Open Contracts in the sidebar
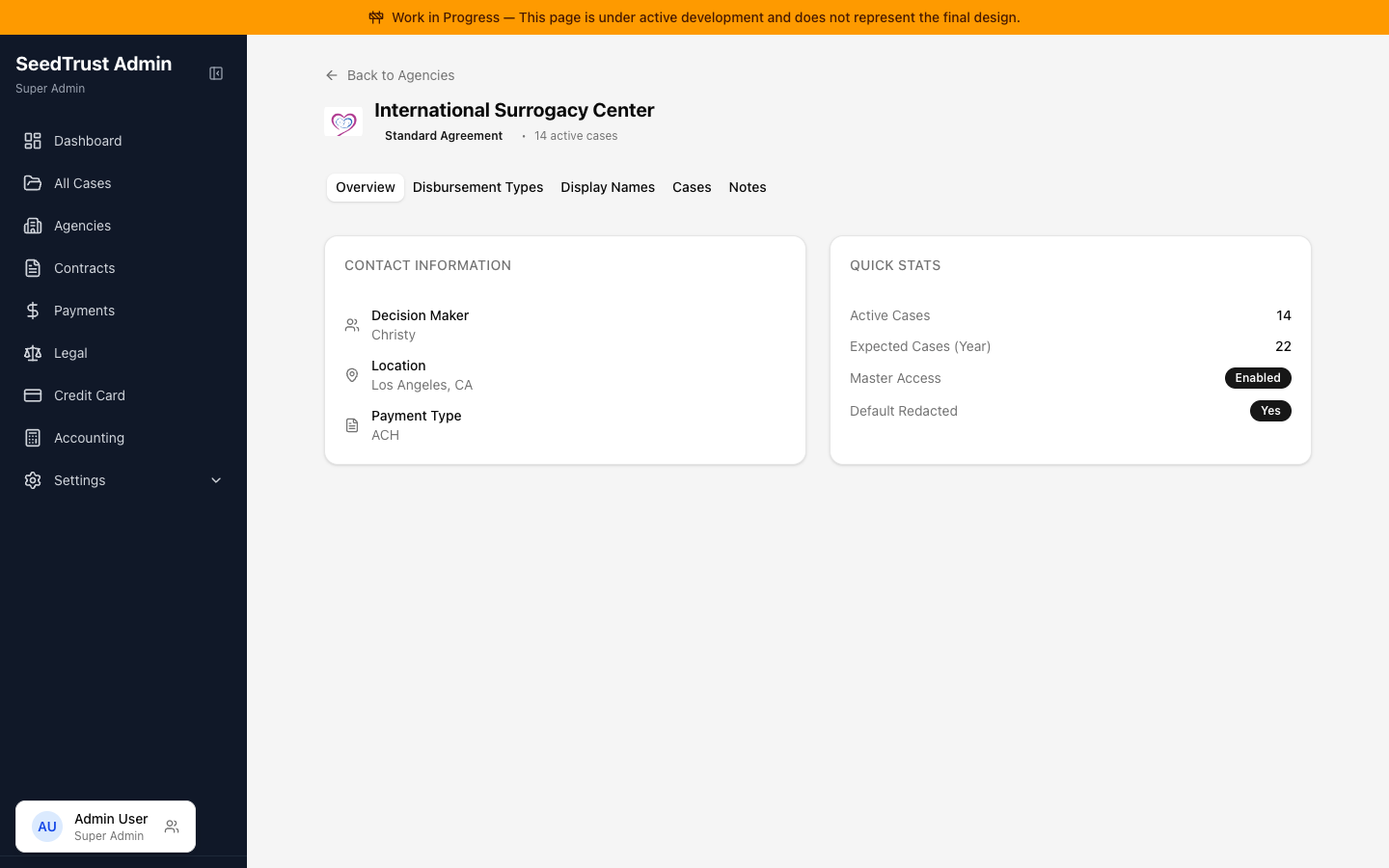 (x=123, y=268)
